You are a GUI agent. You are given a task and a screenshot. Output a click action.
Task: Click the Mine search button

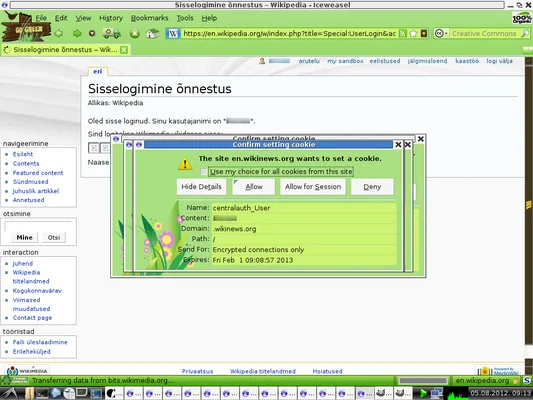click(24, 238)
